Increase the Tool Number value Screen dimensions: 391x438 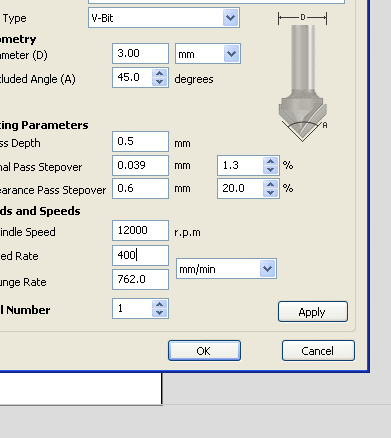pos(160,305)
